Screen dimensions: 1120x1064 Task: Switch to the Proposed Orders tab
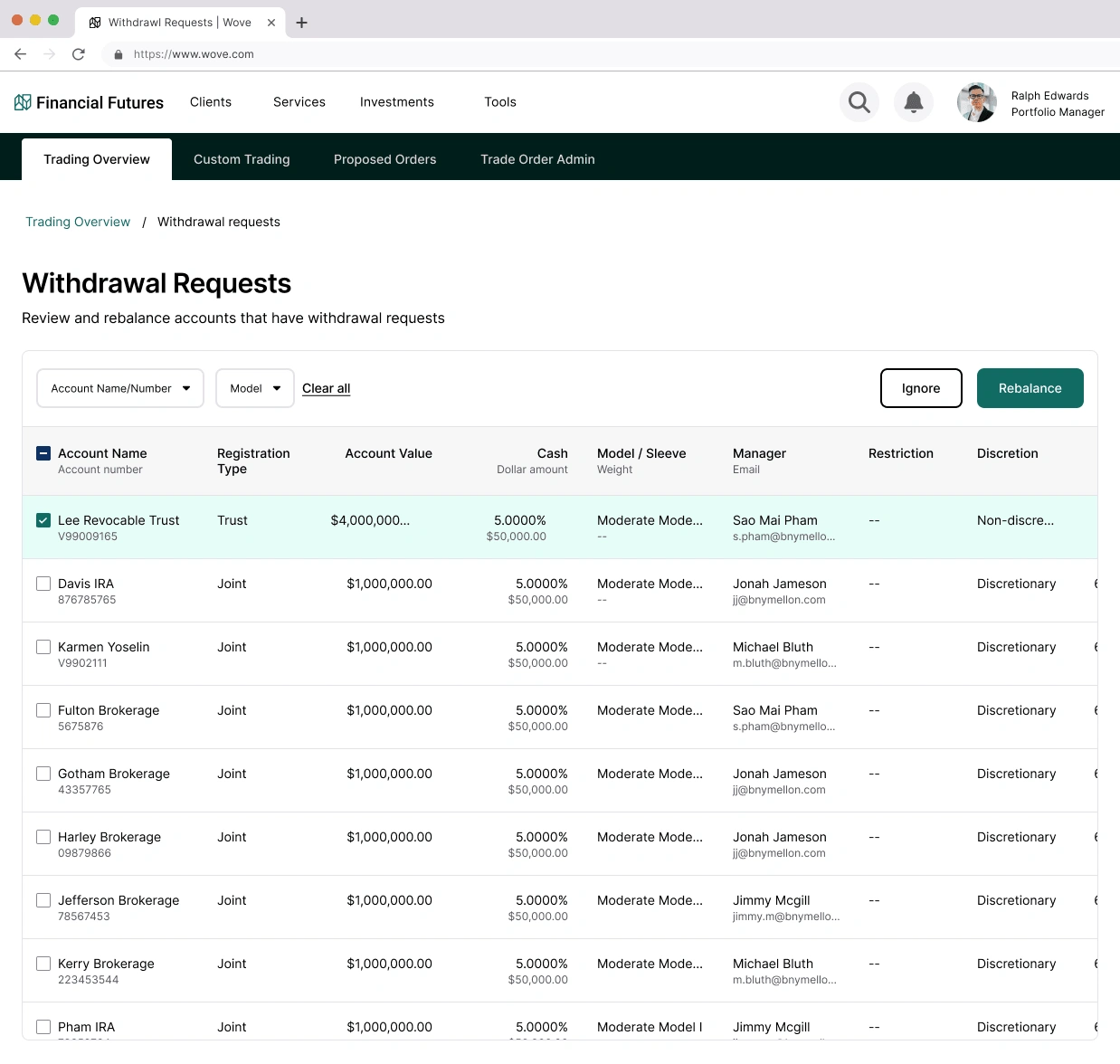(x=385, y=159)
